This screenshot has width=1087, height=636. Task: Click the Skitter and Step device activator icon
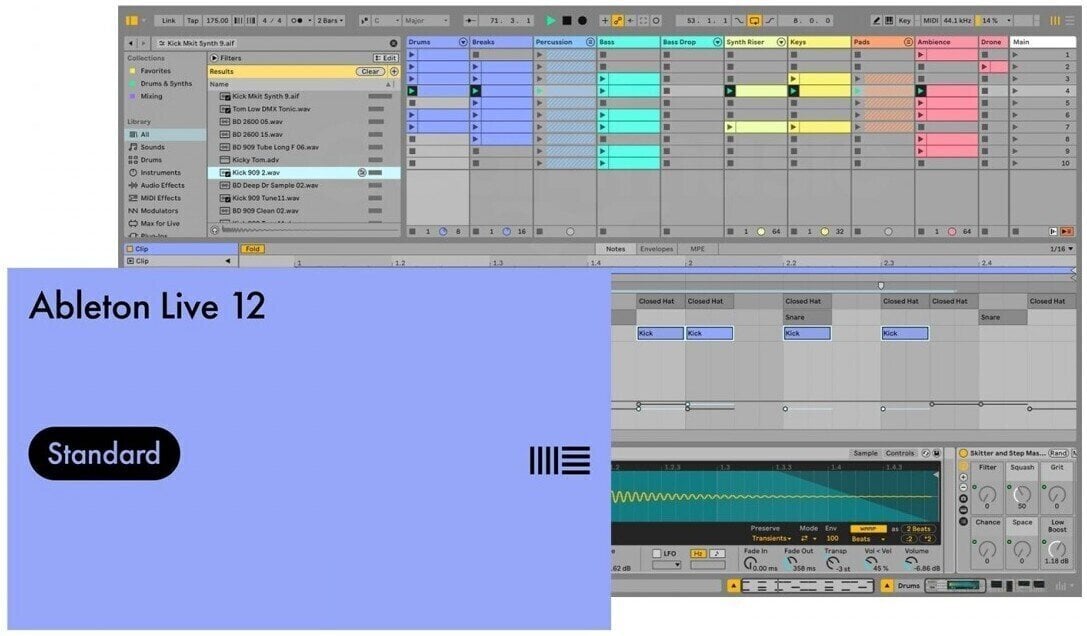tap(964, 453)
